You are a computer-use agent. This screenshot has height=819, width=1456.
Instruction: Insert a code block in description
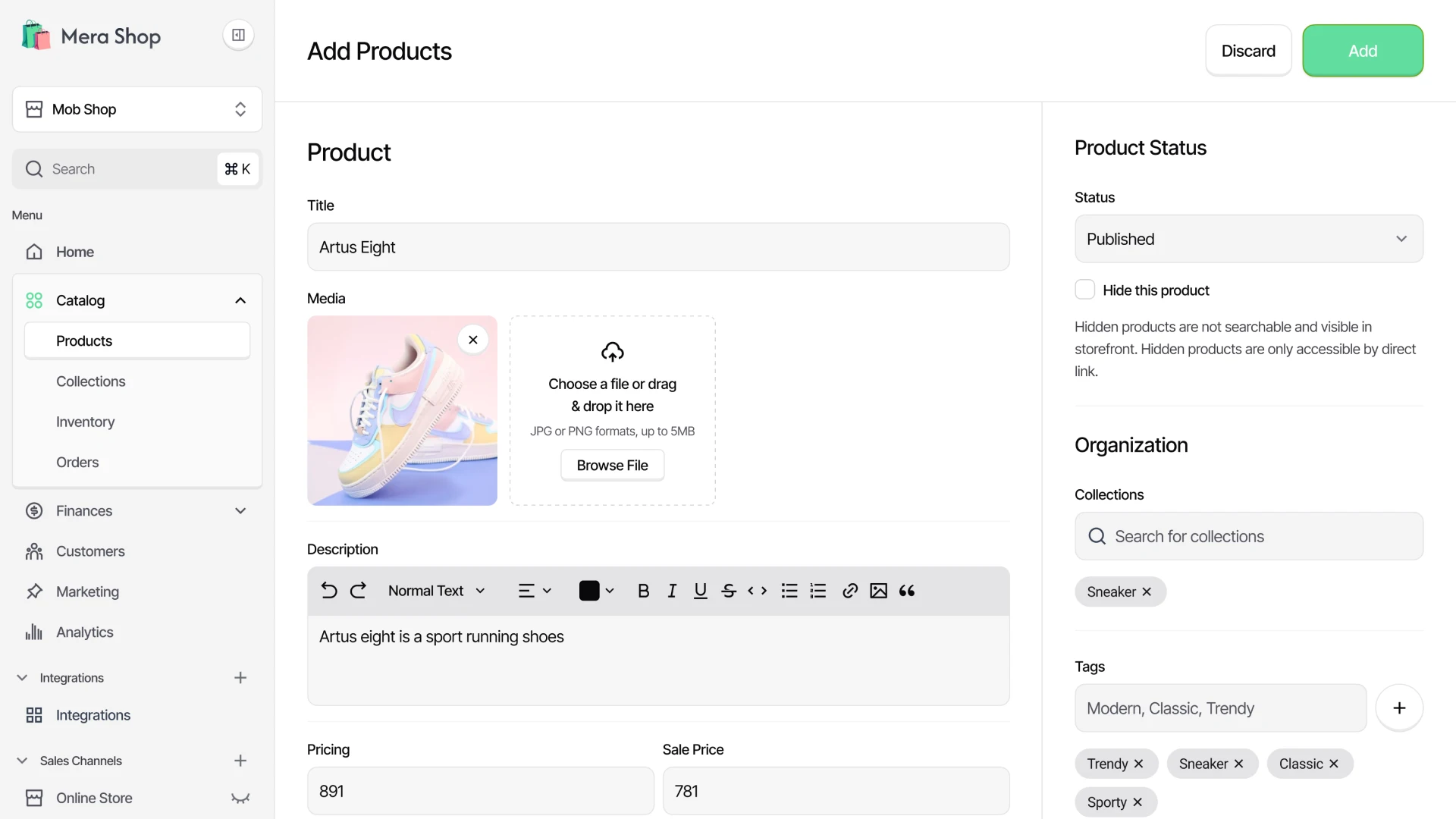tap(757, 590)
